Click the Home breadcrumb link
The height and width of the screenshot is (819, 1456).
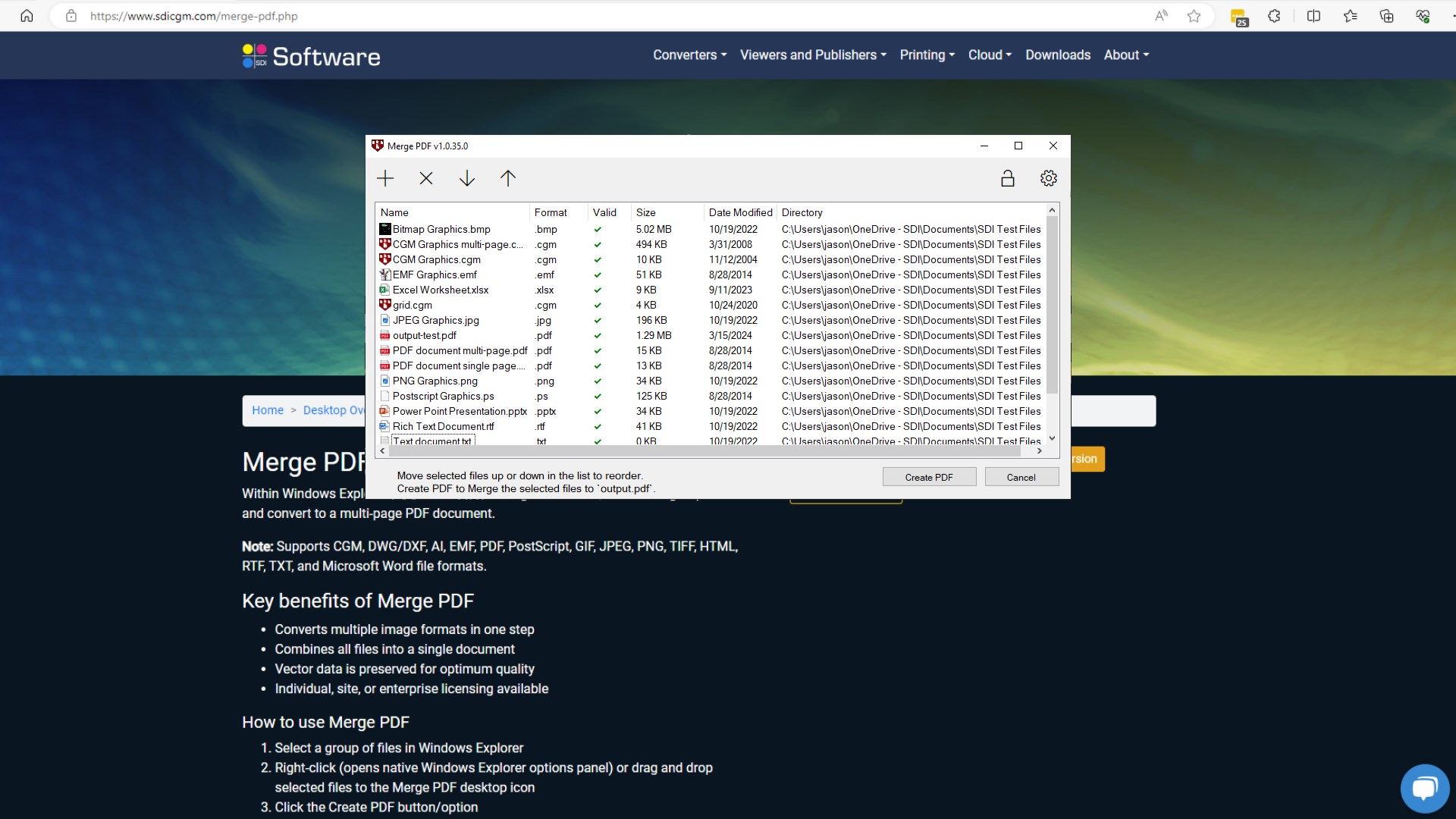tap(268, 410)
